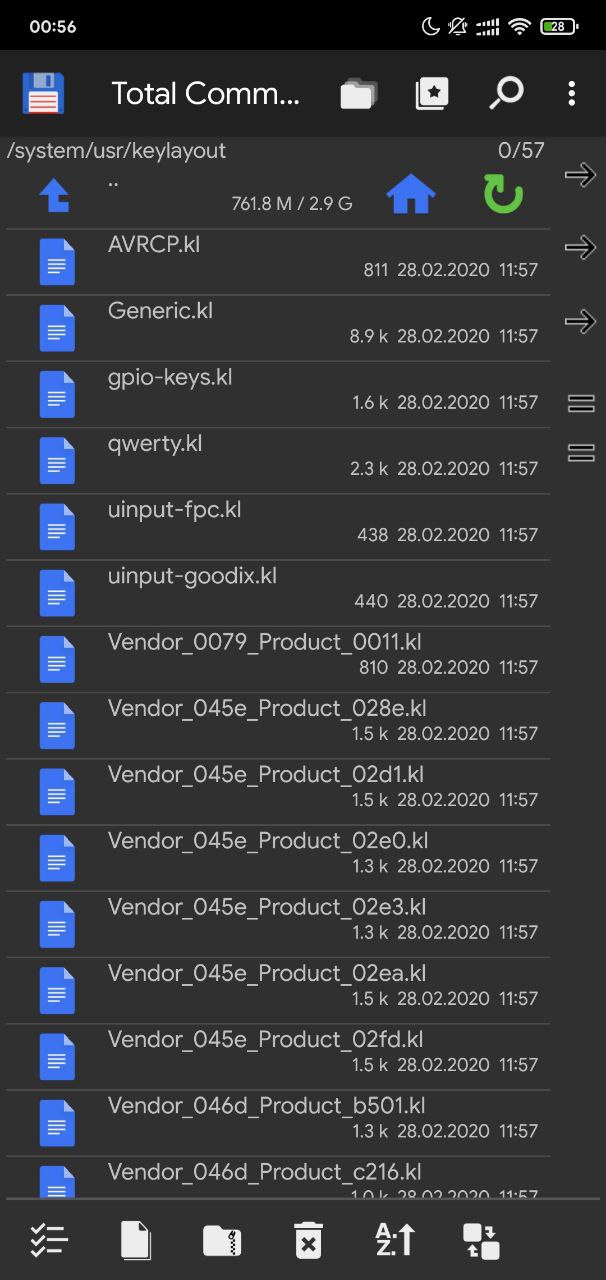The width and height of the screenshot is (606, 1280).
Task: Open the A-Z sort order button
Action: click(x=394, y=1240)
